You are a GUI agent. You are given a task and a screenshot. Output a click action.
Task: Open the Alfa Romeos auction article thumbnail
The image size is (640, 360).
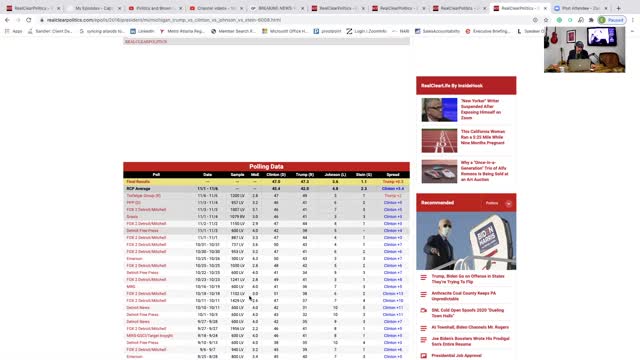coord(439,171)
